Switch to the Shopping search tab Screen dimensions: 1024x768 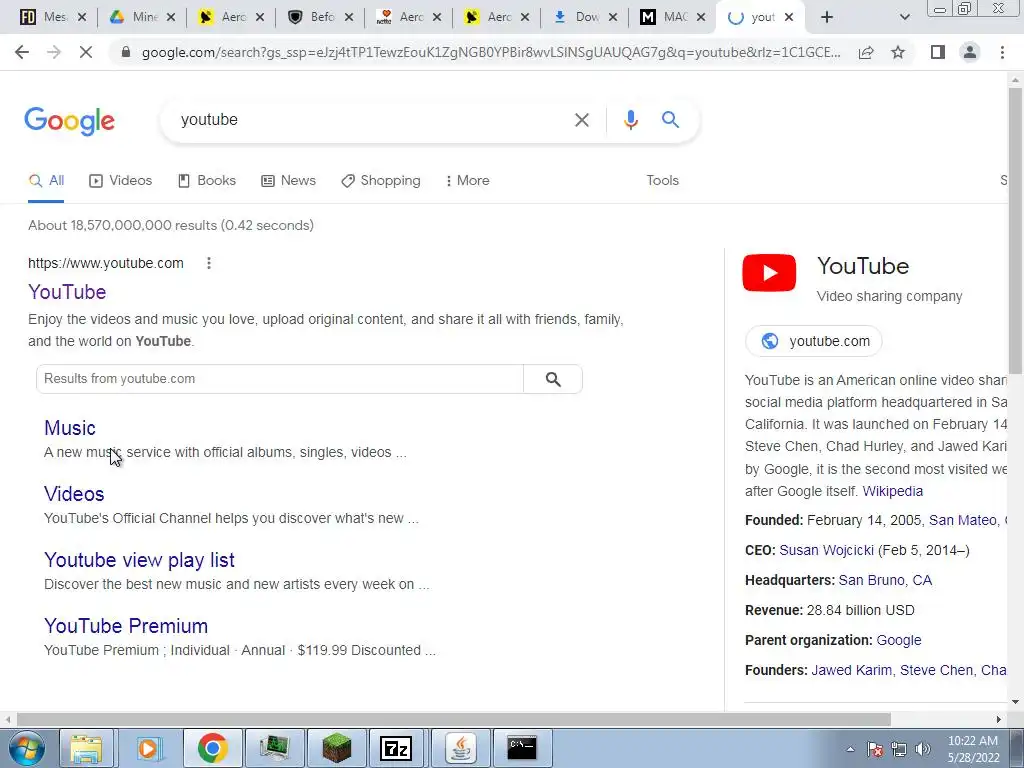click(381, 181)
